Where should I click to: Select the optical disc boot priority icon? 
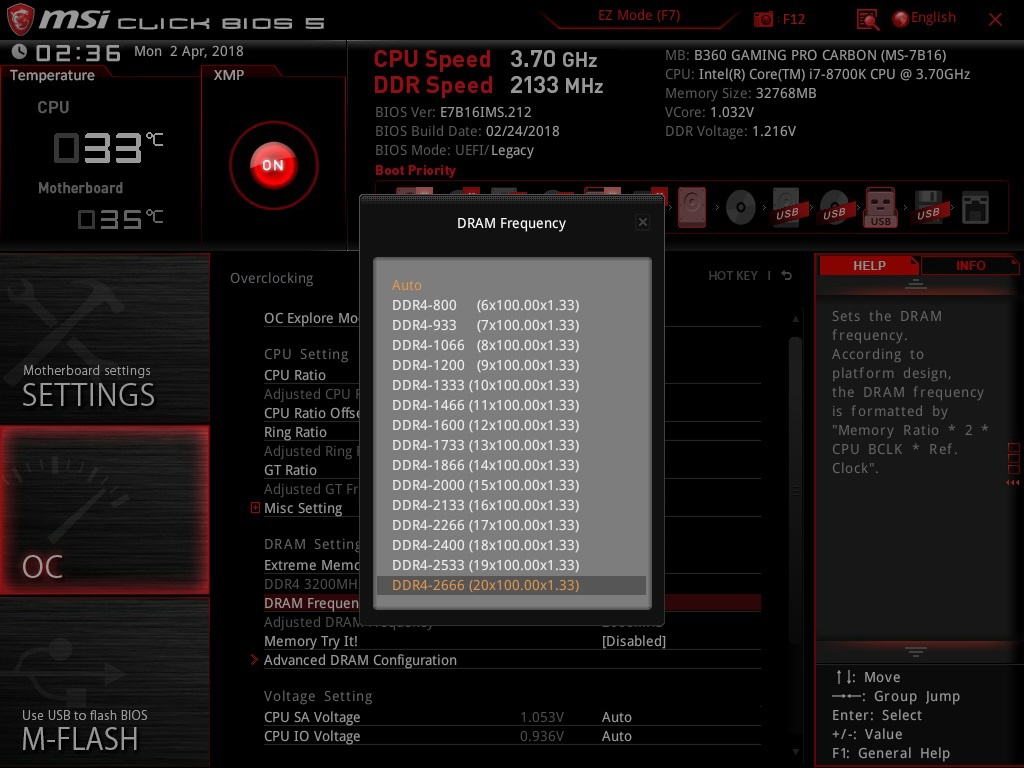click(741, 208)
